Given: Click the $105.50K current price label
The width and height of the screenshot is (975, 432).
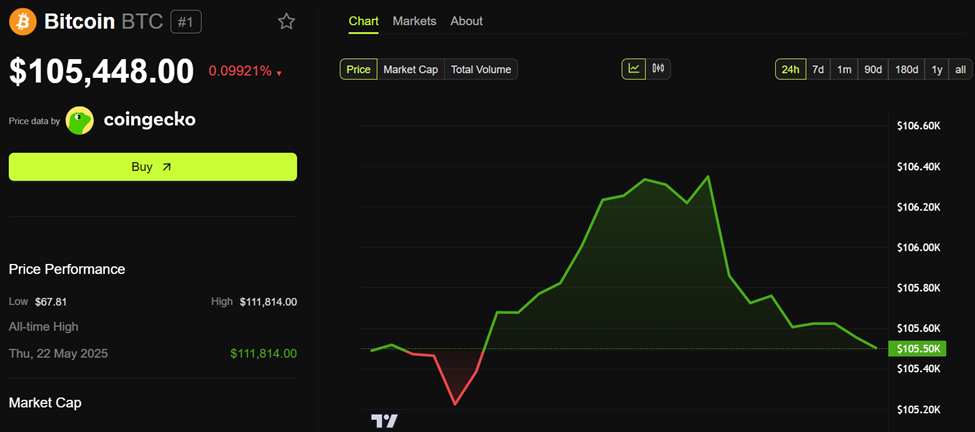Looking at the screenshot, I should pyautogui.click(x=917, y=349).
